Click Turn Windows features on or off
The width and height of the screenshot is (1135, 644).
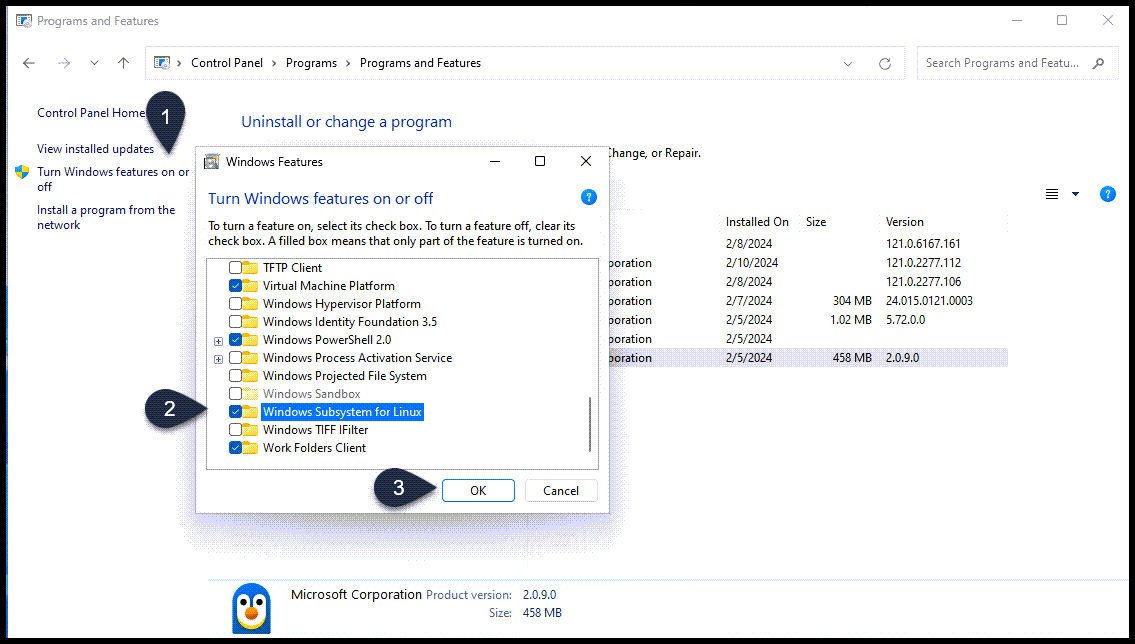coord(113,179)
